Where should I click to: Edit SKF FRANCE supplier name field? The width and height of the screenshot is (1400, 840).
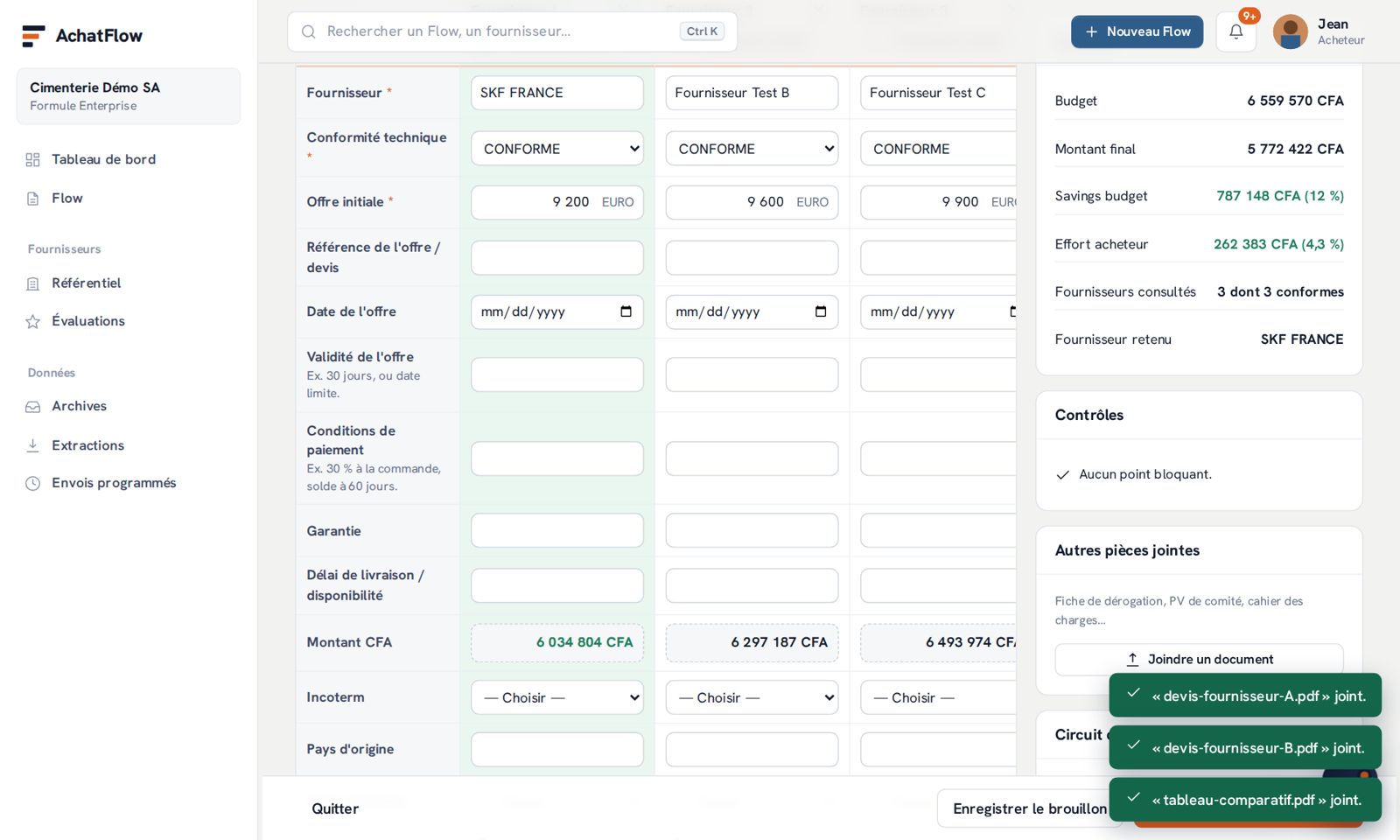[x=557, y=93]
